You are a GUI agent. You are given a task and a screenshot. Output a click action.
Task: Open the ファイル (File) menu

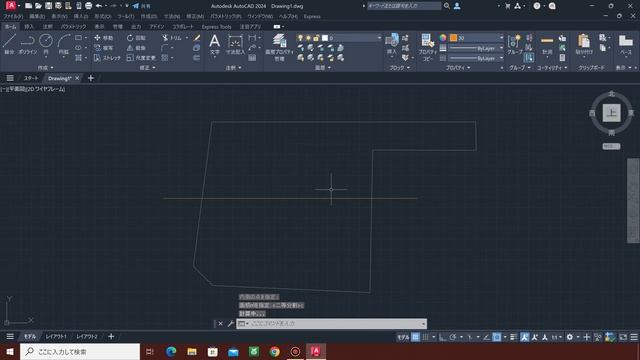[x=13, y=17]
